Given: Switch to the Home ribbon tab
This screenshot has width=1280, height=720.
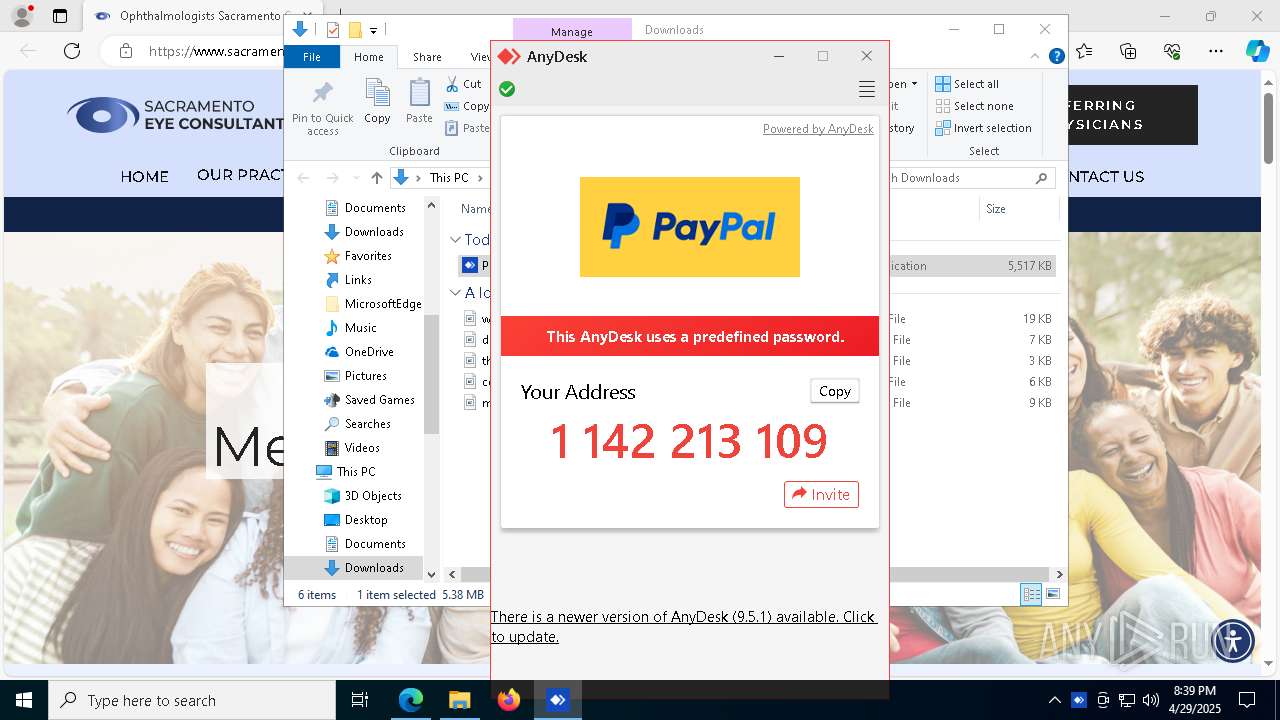Looking at the screenshot, I should (368, 57).
